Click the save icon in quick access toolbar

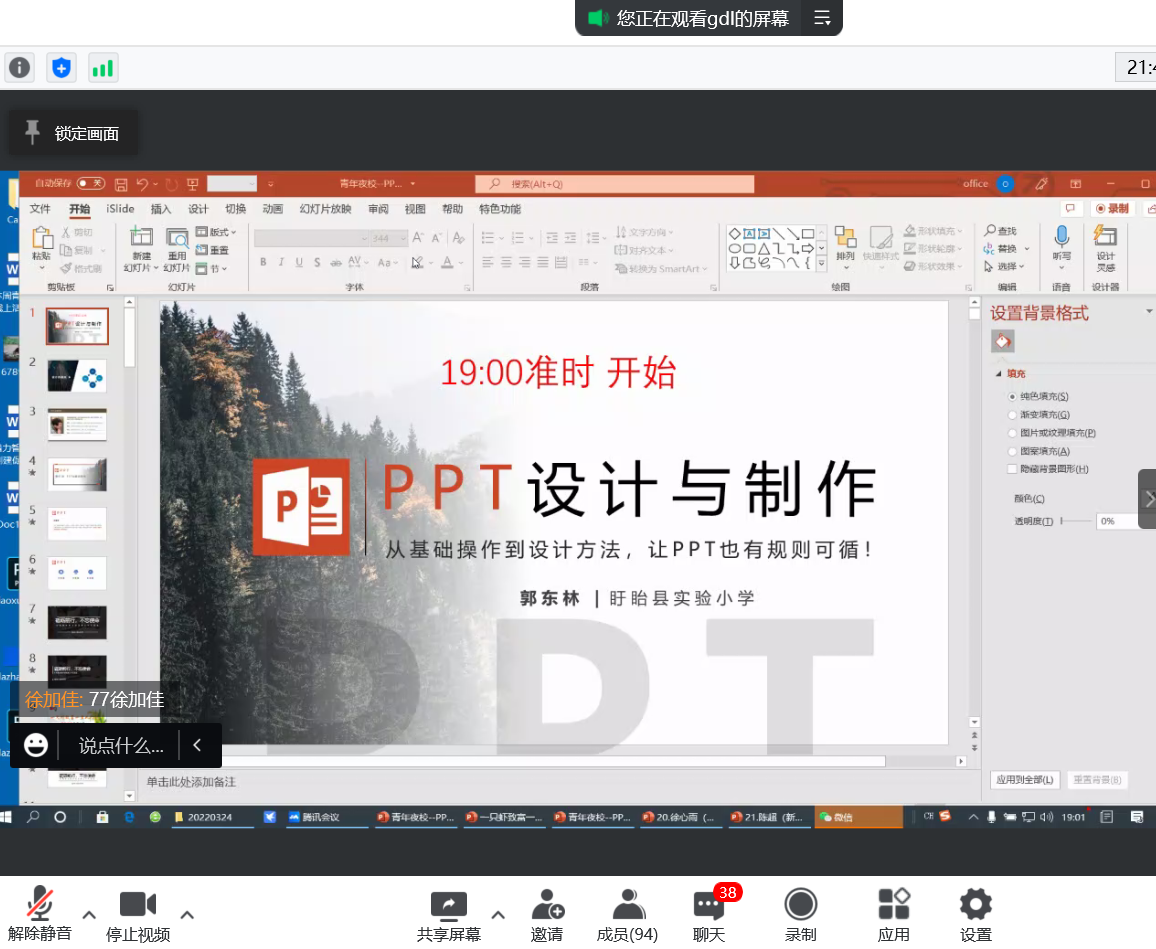pos(122,184)
